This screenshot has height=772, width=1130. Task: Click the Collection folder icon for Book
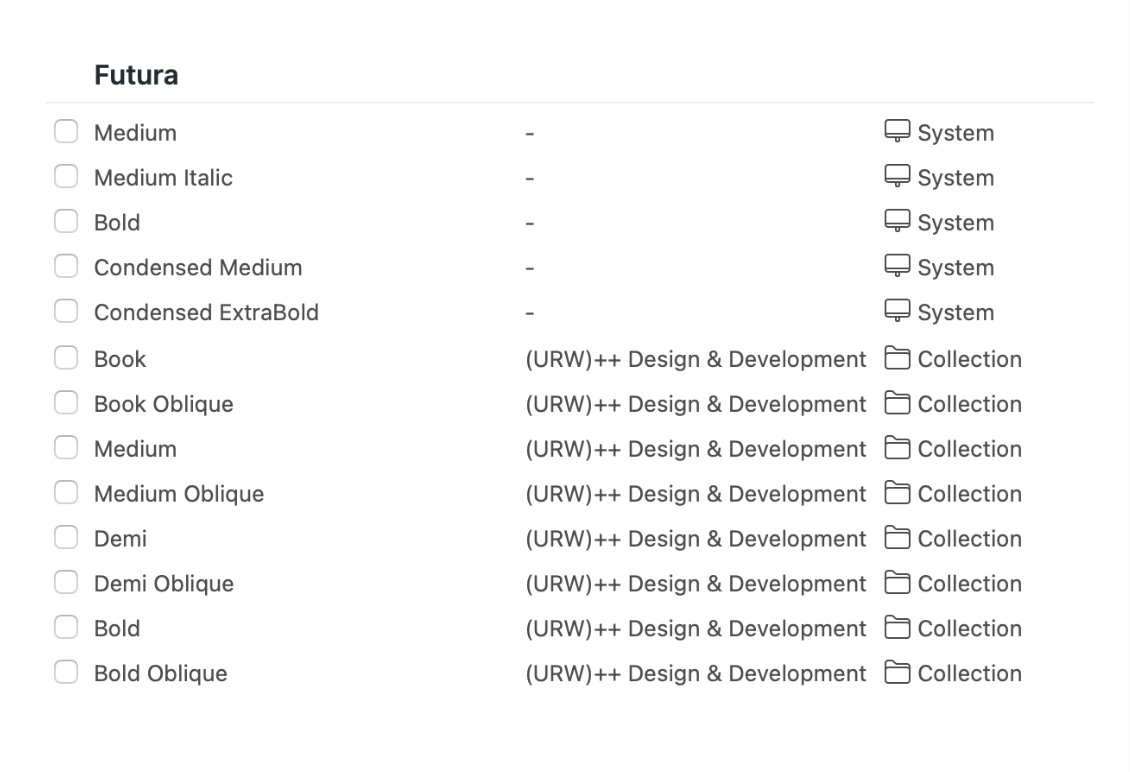(x=897, y=358)
